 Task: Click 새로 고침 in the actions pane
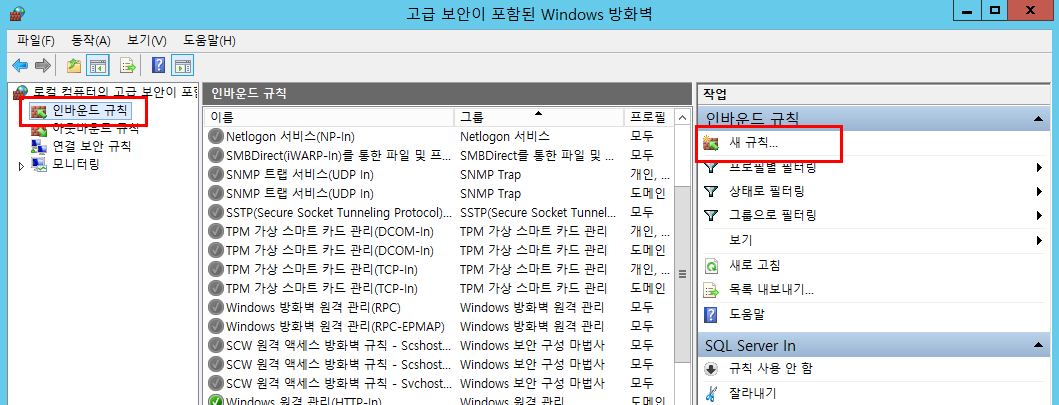tap(755, 265)
